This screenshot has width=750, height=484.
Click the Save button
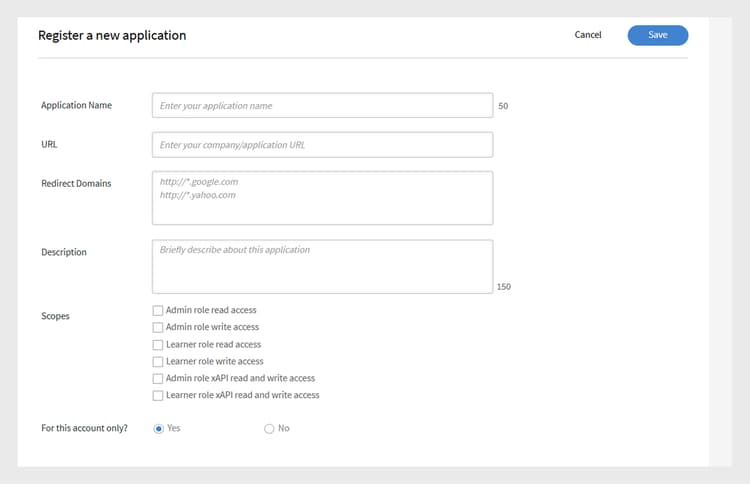657,35
